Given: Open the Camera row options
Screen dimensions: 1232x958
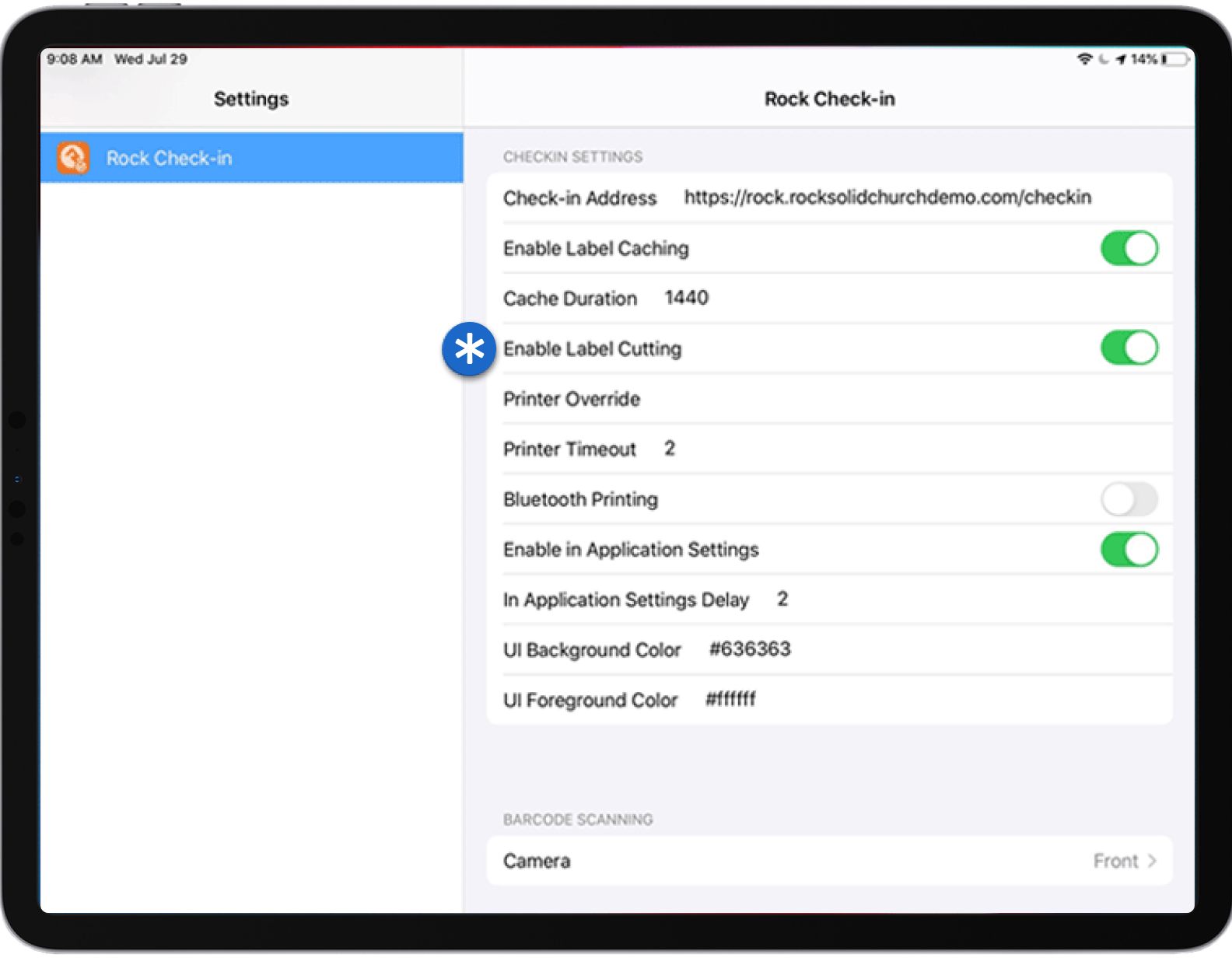Looking at the screenshot, I should pos(828,861).
